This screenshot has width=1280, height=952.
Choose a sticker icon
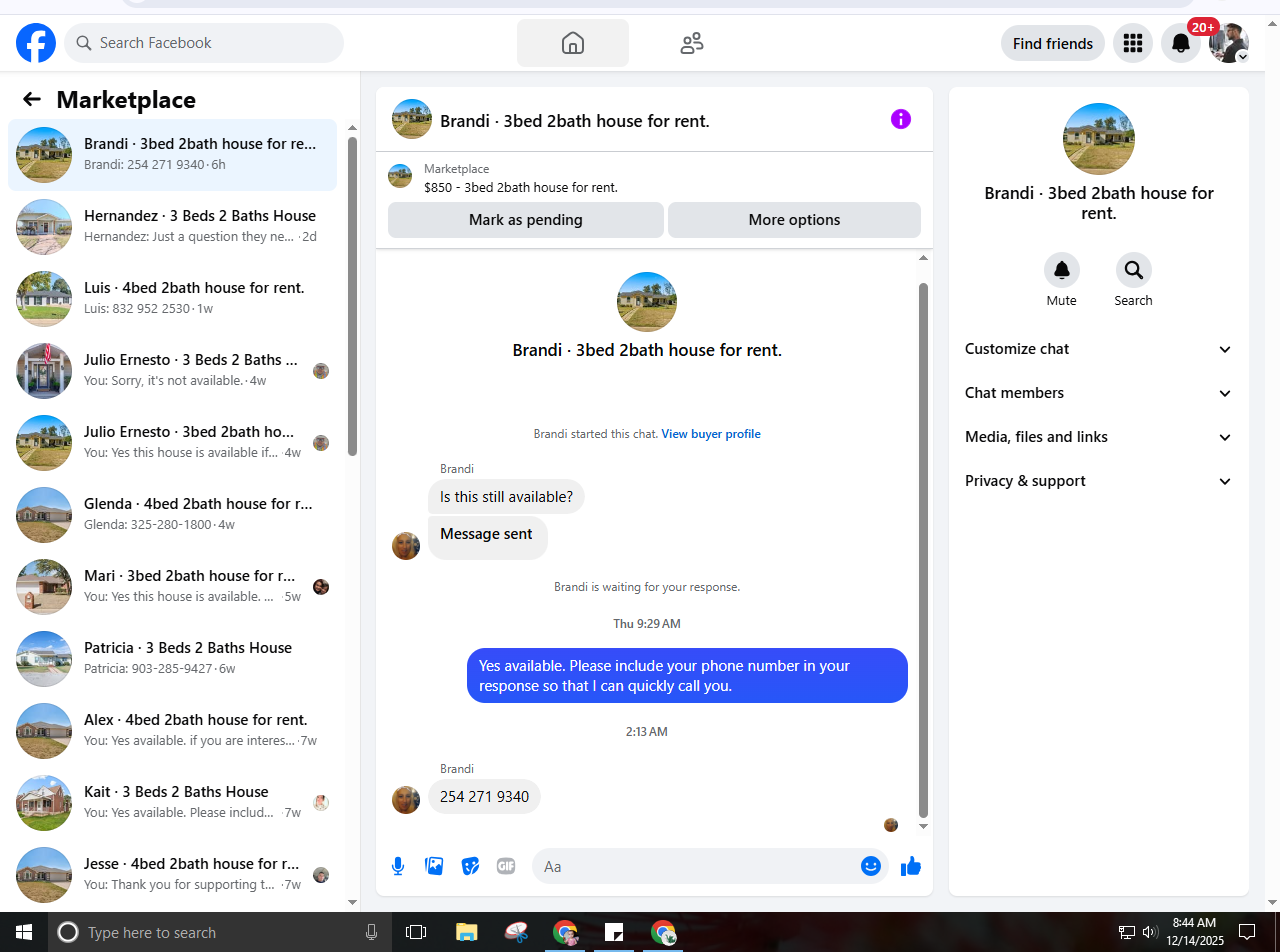pos(470,866)
